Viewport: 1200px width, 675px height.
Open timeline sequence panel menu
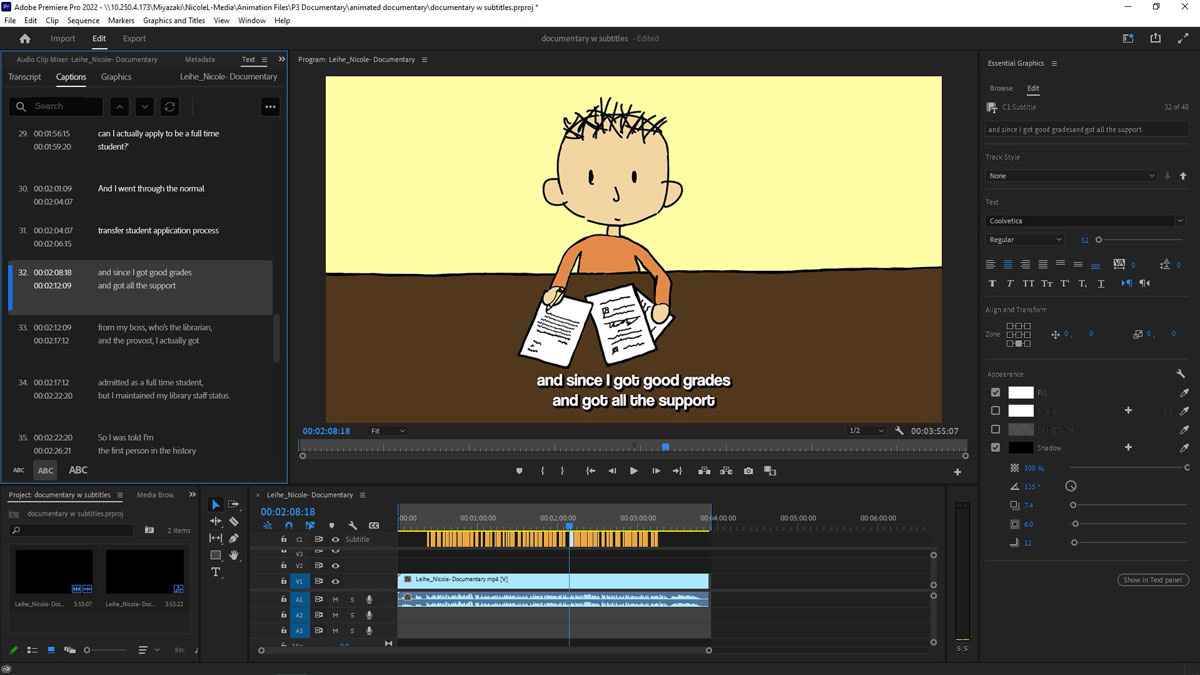click(x=363, y=494)
